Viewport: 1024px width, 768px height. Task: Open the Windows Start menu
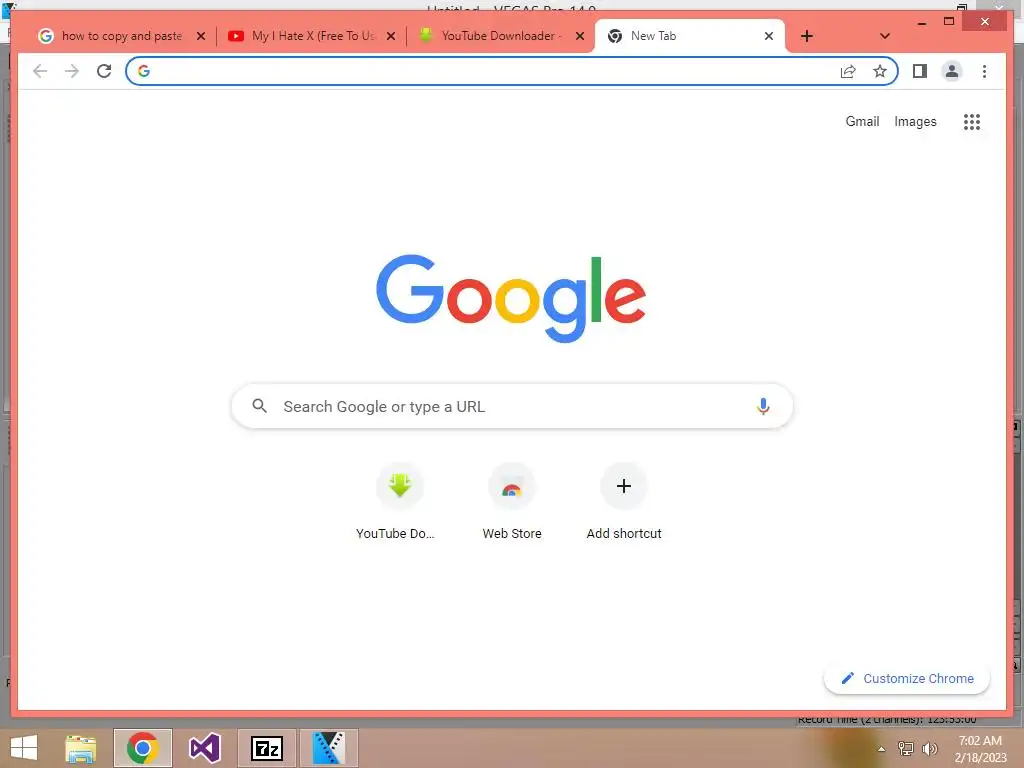[x=24, y=748]
